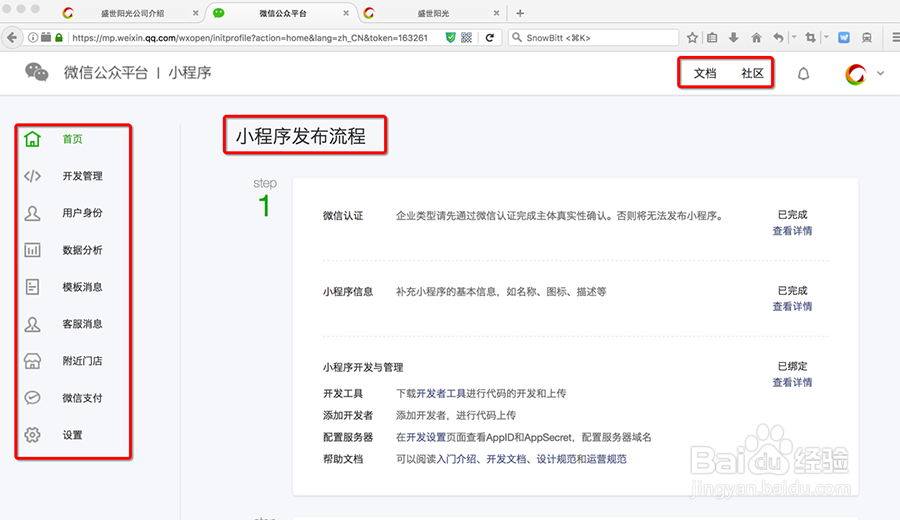
Task: Click the notification bell icon
Action: 804,73
